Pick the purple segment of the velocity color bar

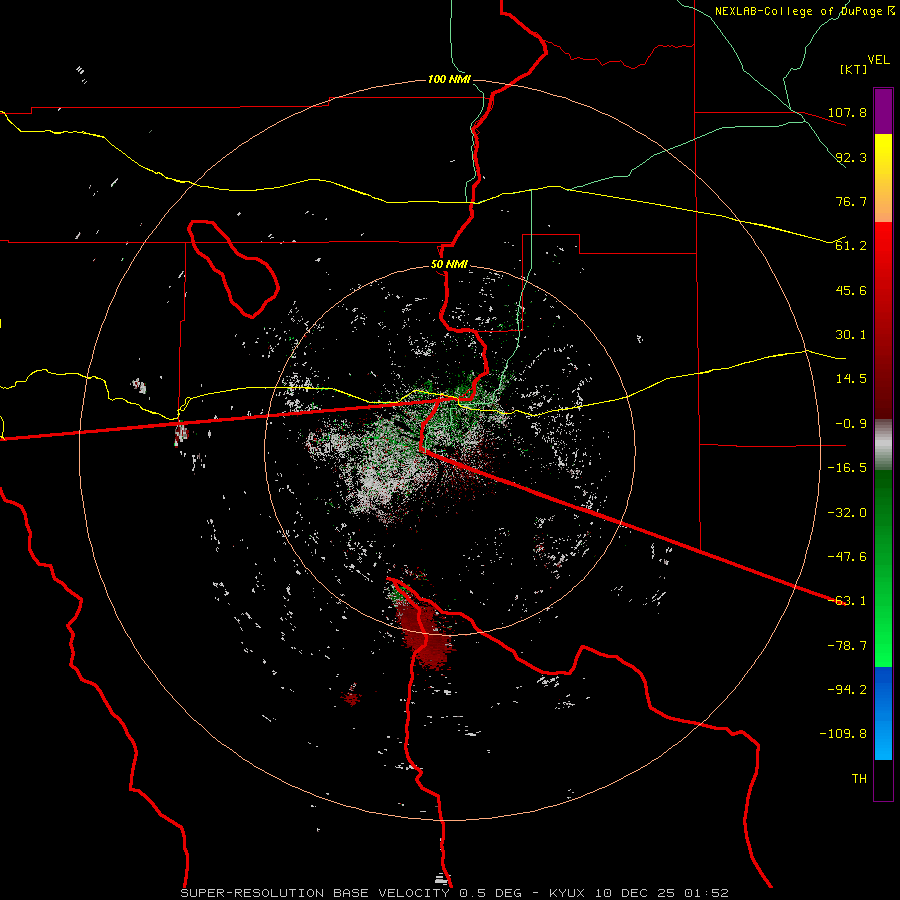(x=883, y=111)
